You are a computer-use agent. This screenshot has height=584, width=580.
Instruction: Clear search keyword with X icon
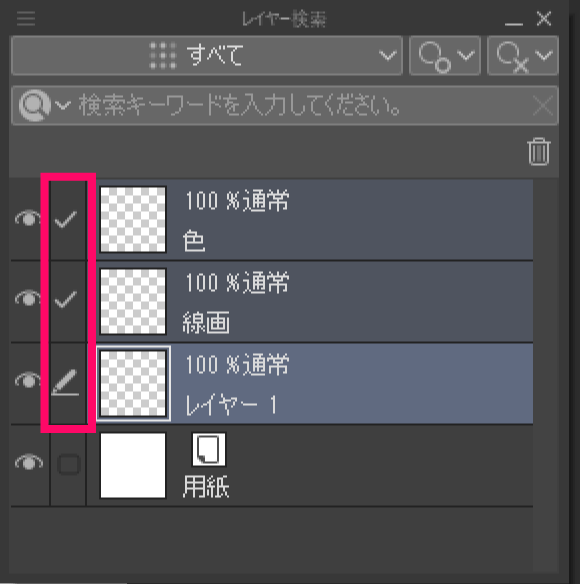pos(543,106)
